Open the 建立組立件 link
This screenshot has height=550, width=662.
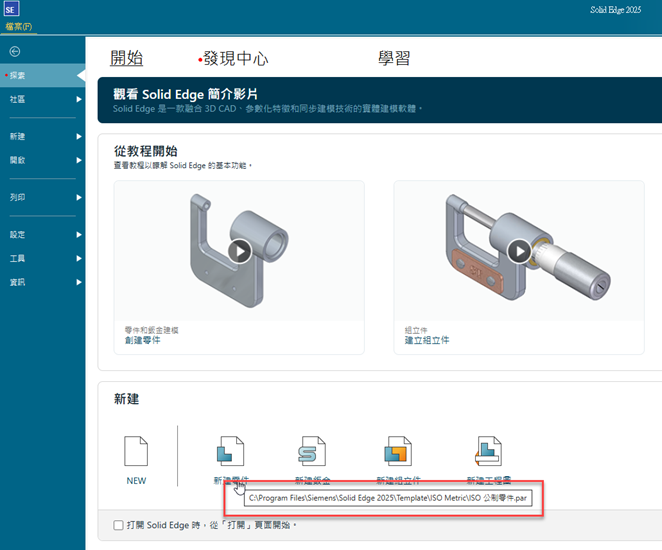(x=427, y=340)
